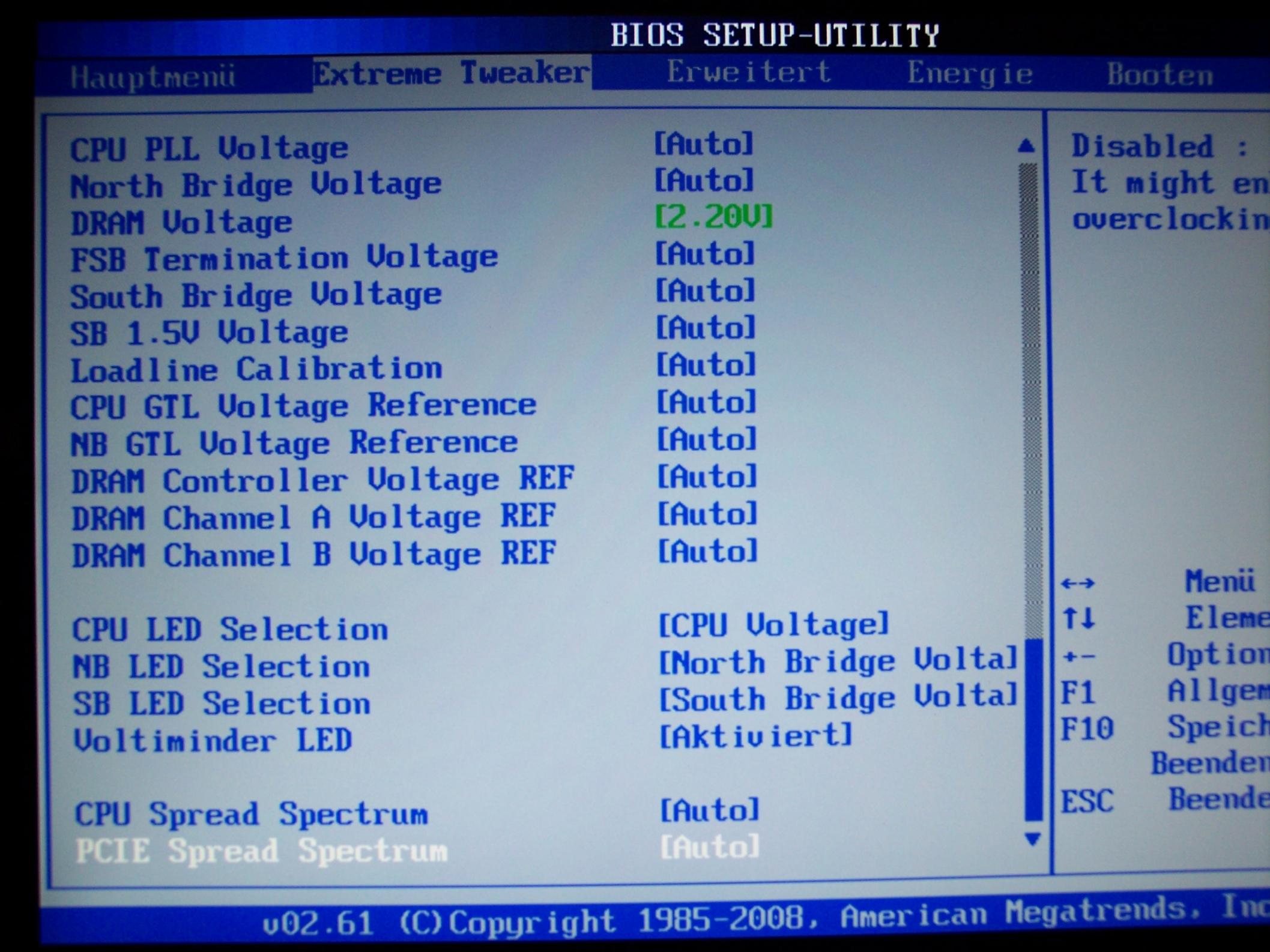The height and width of the screenshot is (952, 1270).
Task: Click the up-down arrows element icon
Action: [1078, 618]
